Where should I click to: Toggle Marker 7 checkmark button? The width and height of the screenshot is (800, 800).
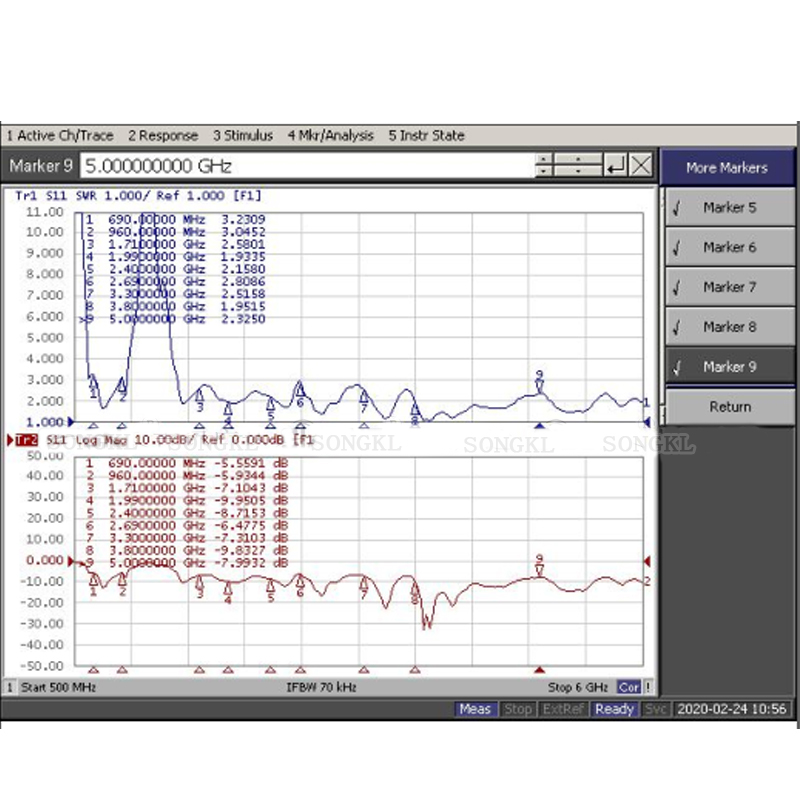730,287
